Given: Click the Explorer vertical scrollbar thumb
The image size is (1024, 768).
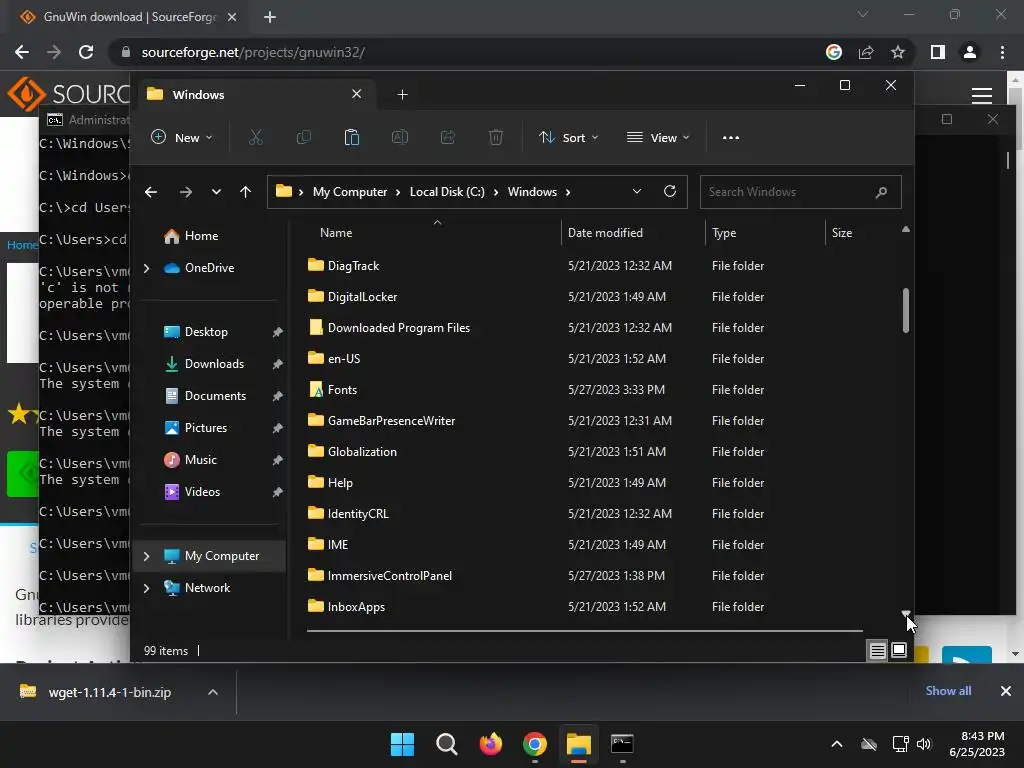Looking at the screenshot, I should pos(906,310).
